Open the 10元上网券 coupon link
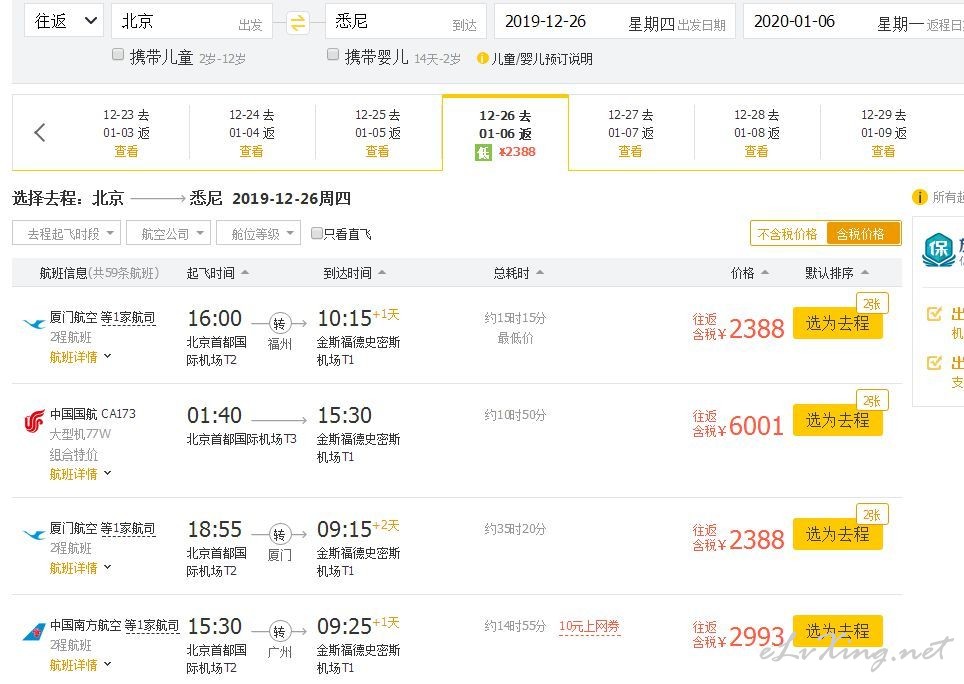The width and height of the screenshot is (964, 684). point(589,627)
